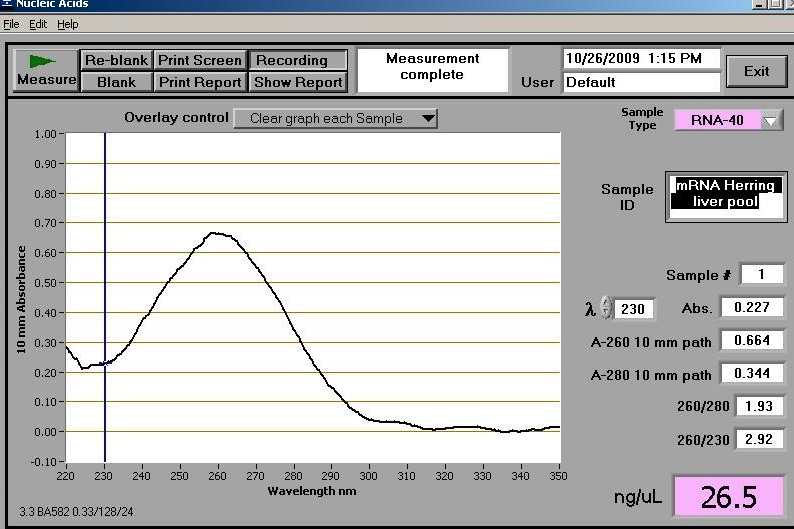This screenshot has height=529, width=794.
Task: Click the User field showing Default
Action: tap(641, 82)
